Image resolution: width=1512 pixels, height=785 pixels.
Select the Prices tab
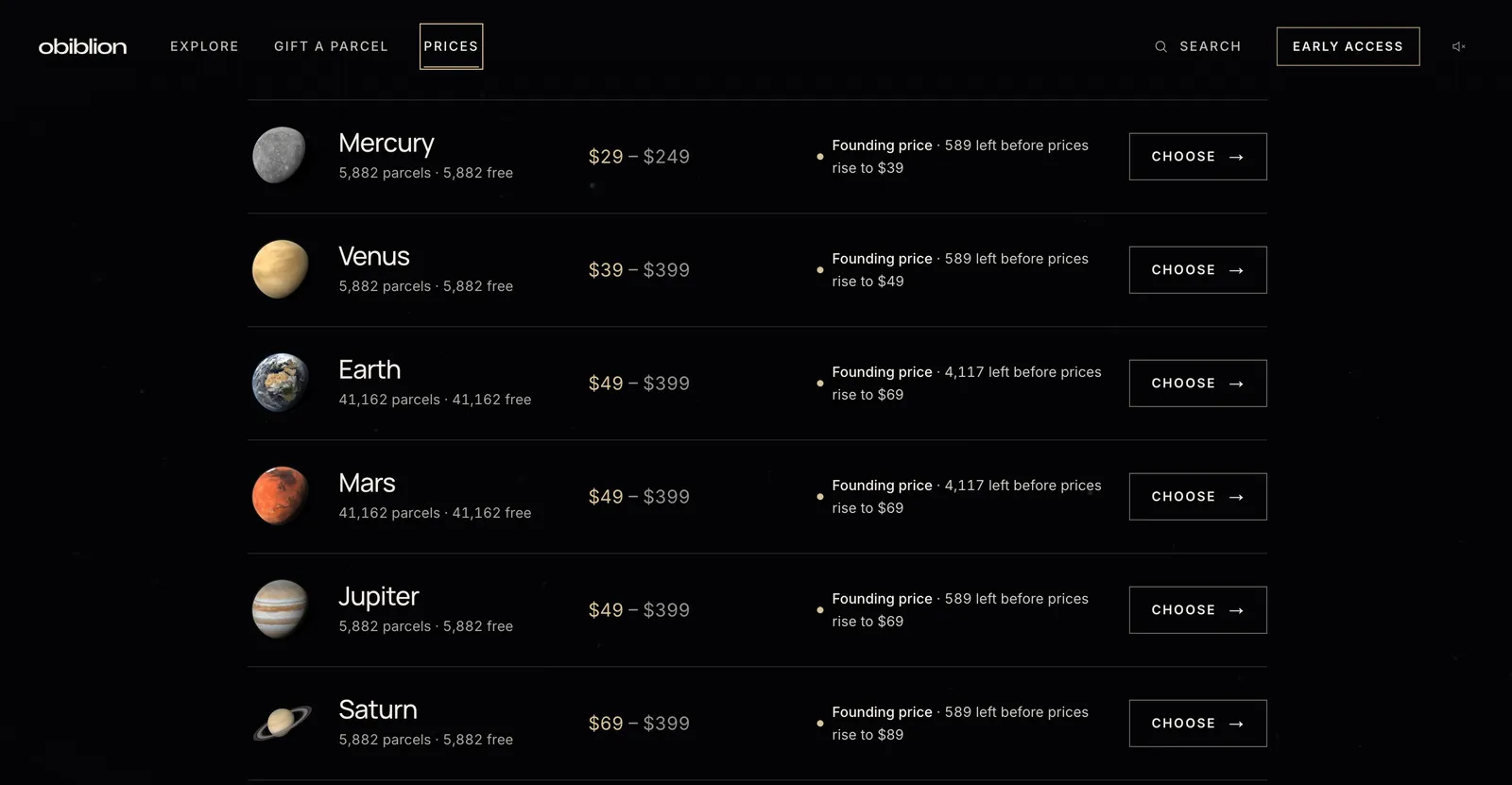coord(451,46)
